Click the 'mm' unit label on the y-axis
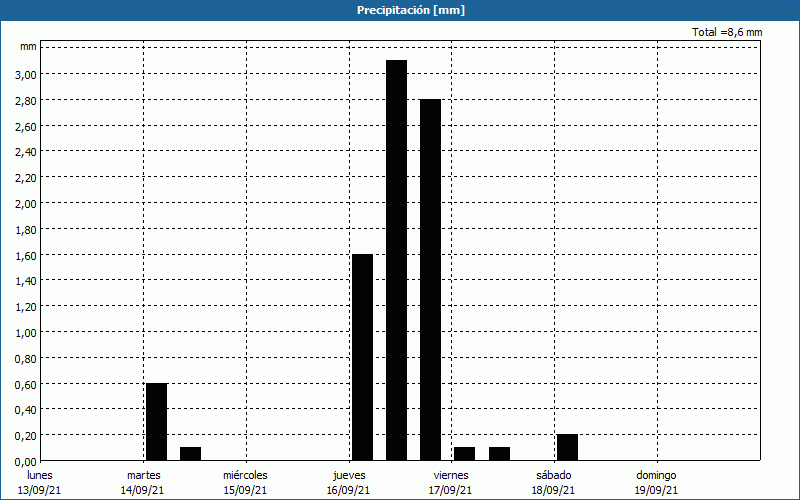800x500 pixels. coord(29,47)
